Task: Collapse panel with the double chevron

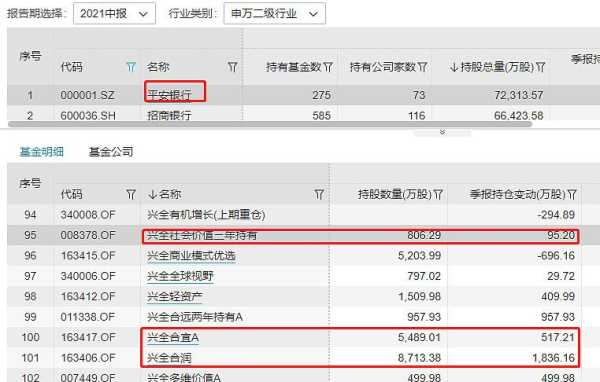Action: pyautogui.click(x=442, y=132)
